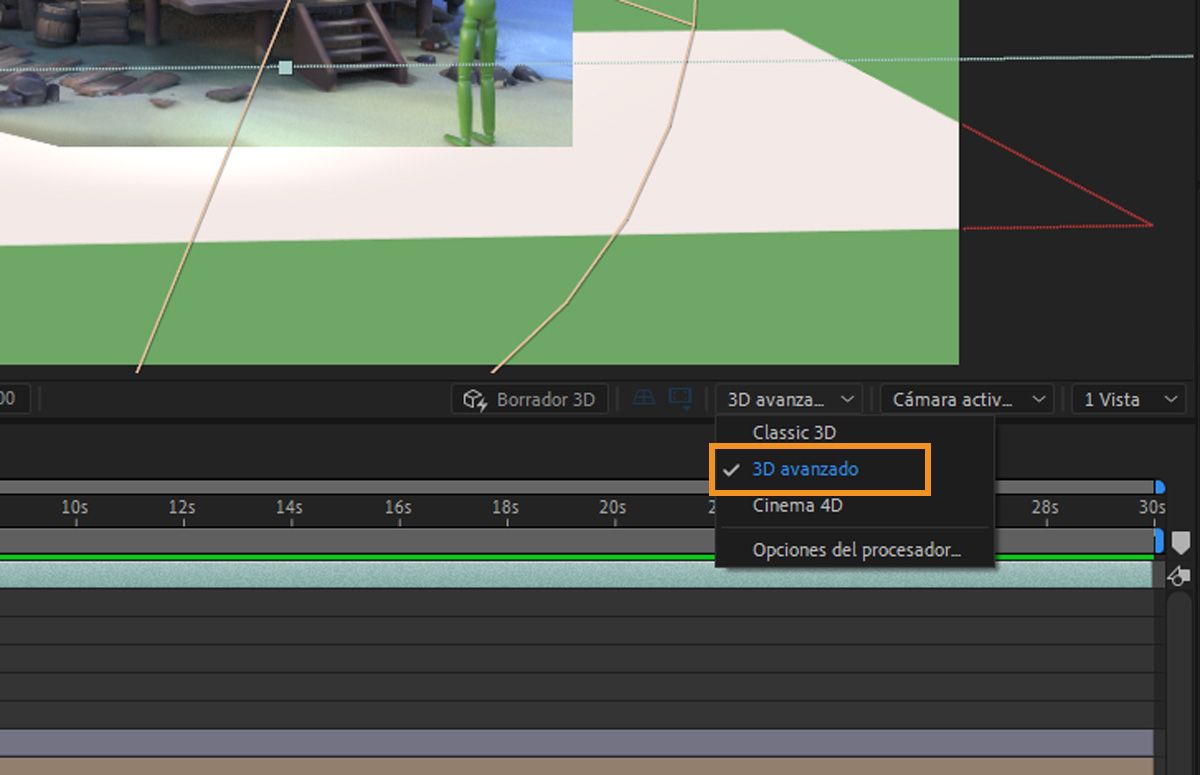The width and height of the screenshot is (1200, 775).
Task: Enable the Borrador 3D draft mode icon
Action: [x=528, y=398]
